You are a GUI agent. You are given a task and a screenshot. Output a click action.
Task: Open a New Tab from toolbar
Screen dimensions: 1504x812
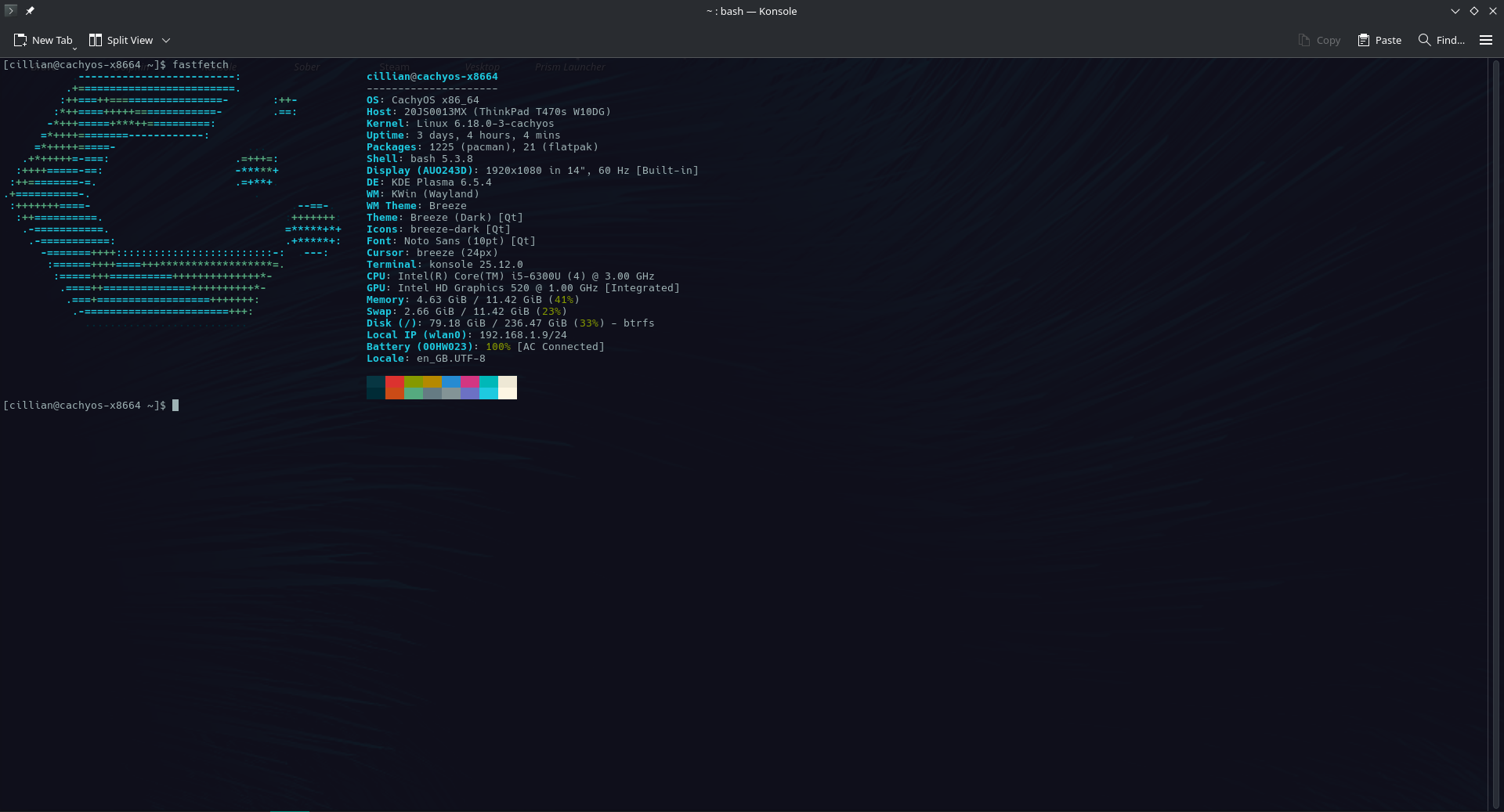43,40
